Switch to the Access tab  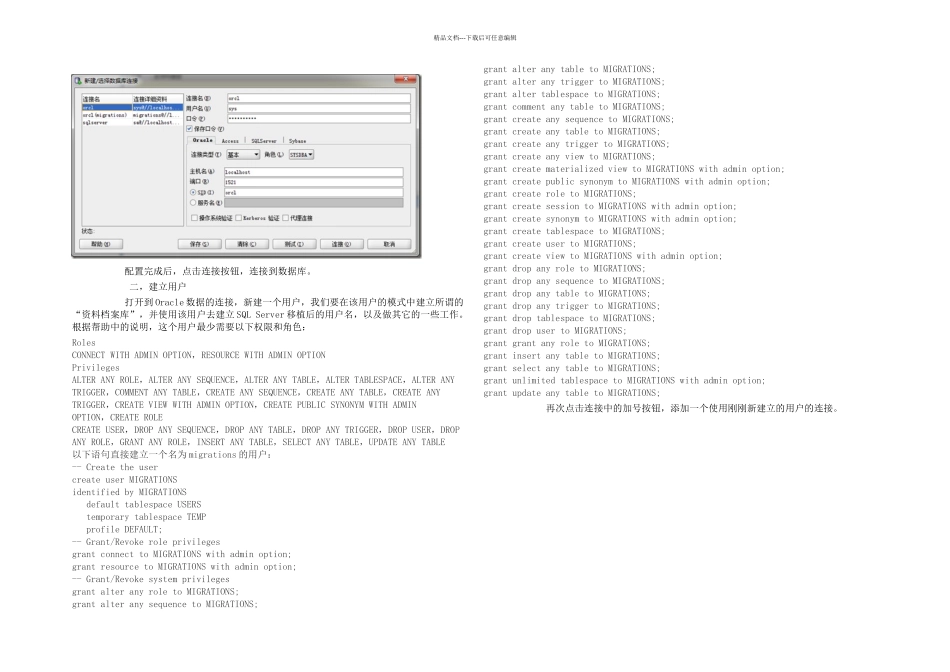[x=230, y=141]
